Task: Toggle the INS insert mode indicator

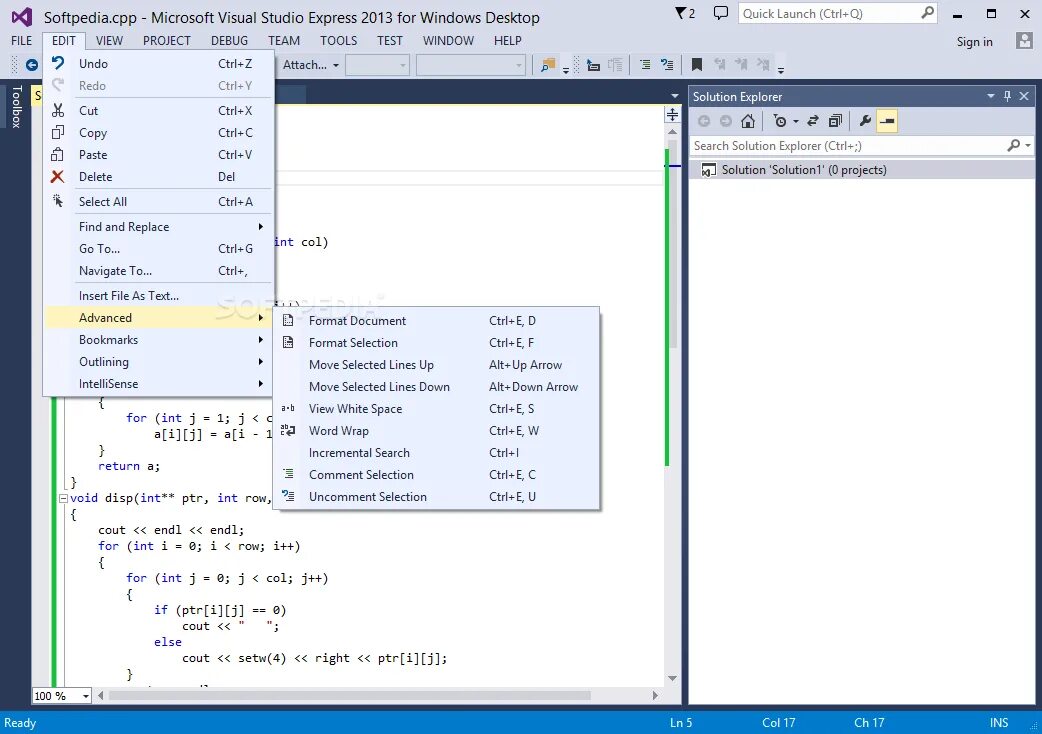Action: [x=999, y=723]
